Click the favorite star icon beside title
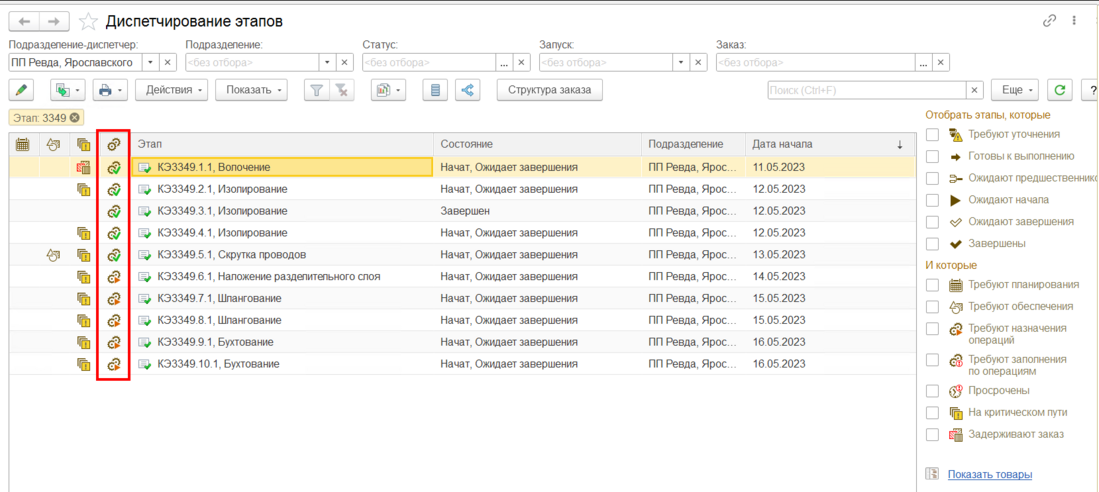The height and width of the screenshot is (492, 1099). 88,22
